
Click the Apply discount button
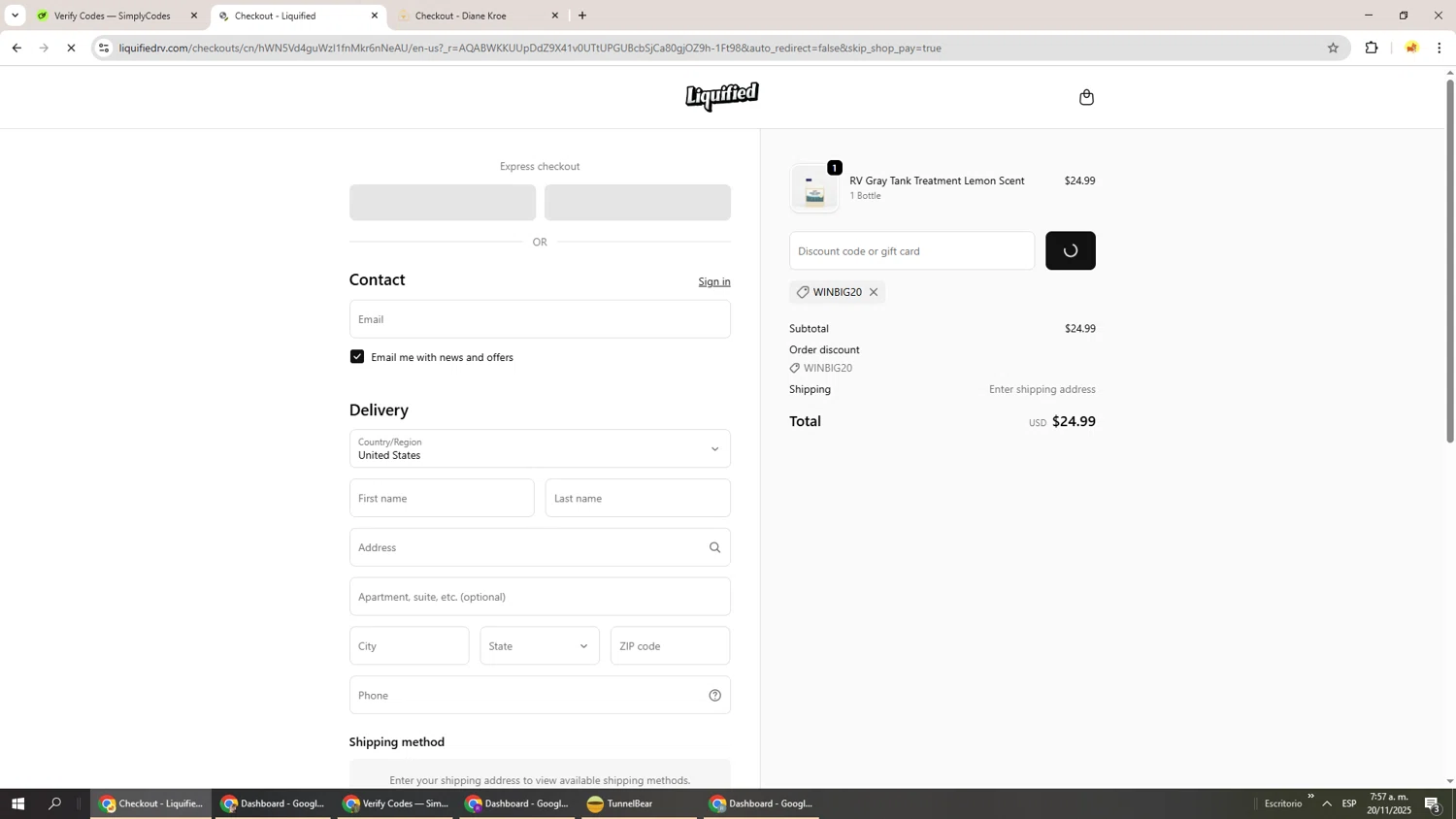tap(1071, 250)
